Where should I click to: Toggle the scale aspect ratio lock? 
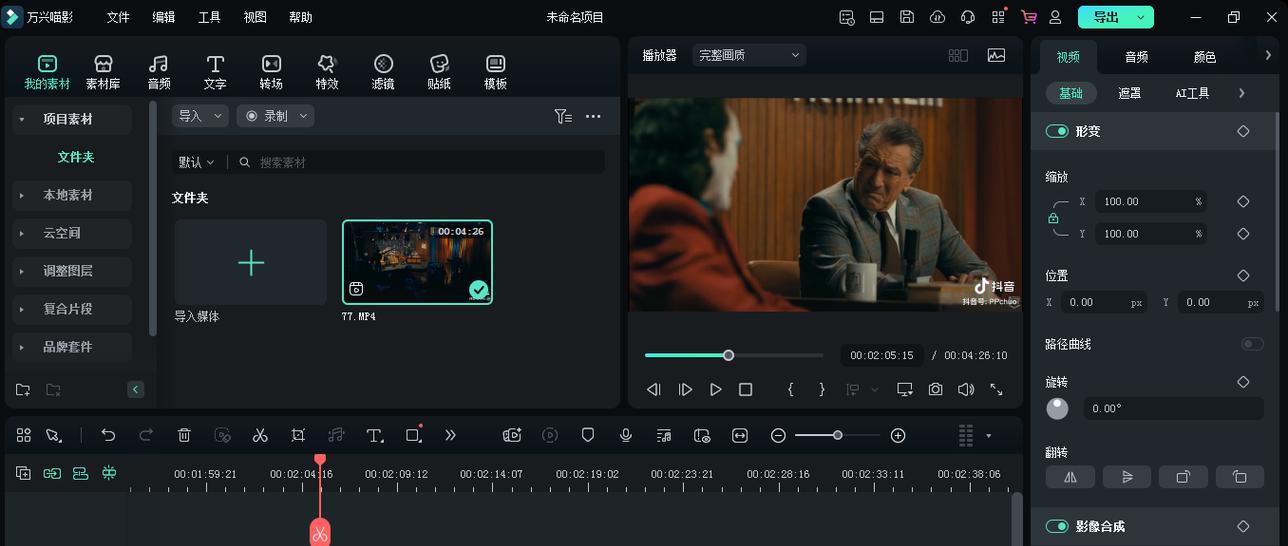[x=1053, y=218]
